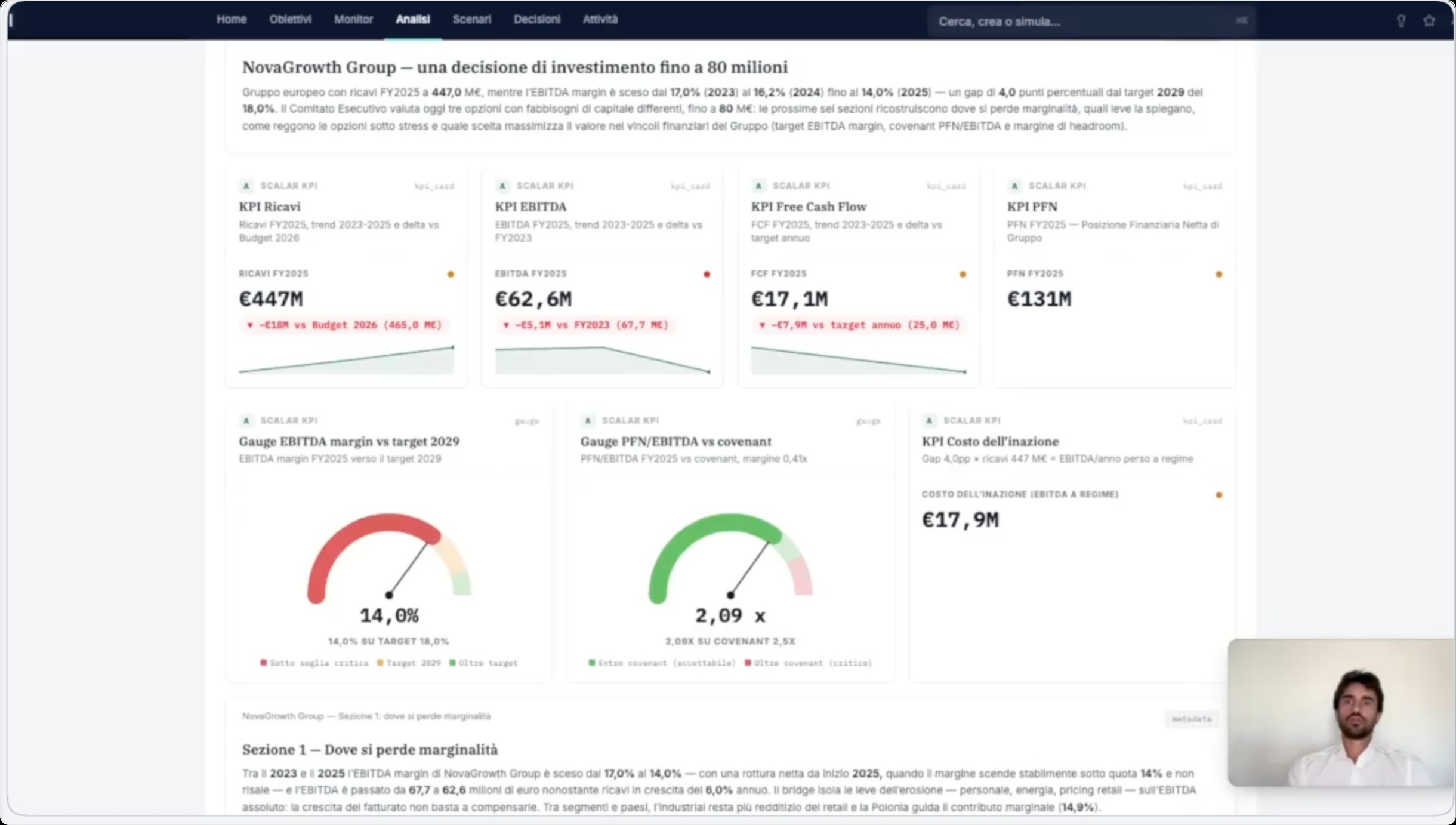Click the 'Oltre target' legend swatch

click(x=452, y=663)
